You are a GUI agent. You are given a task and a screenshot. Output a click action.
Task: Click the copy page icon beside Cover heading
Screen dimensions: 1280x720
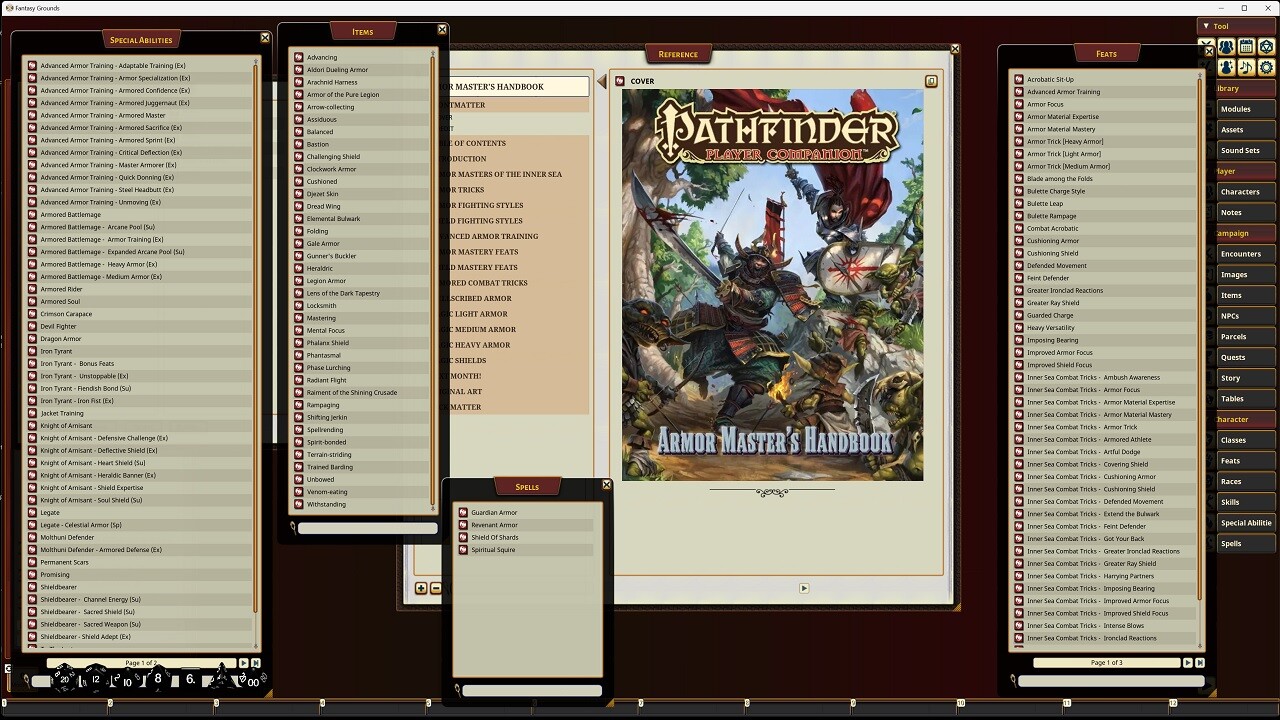tap(931, 81)
